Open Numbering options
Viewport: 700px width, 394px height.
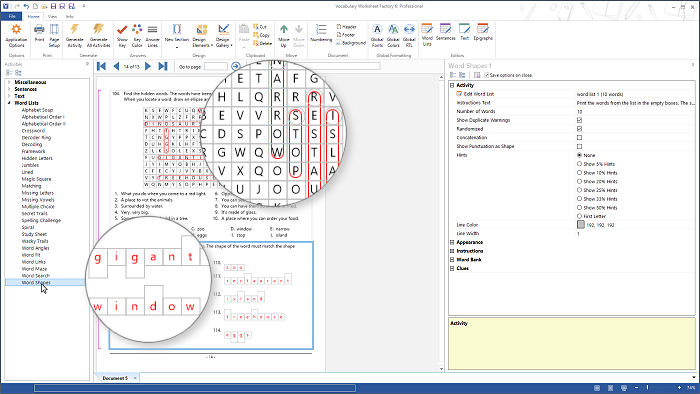tap(321, 34)
